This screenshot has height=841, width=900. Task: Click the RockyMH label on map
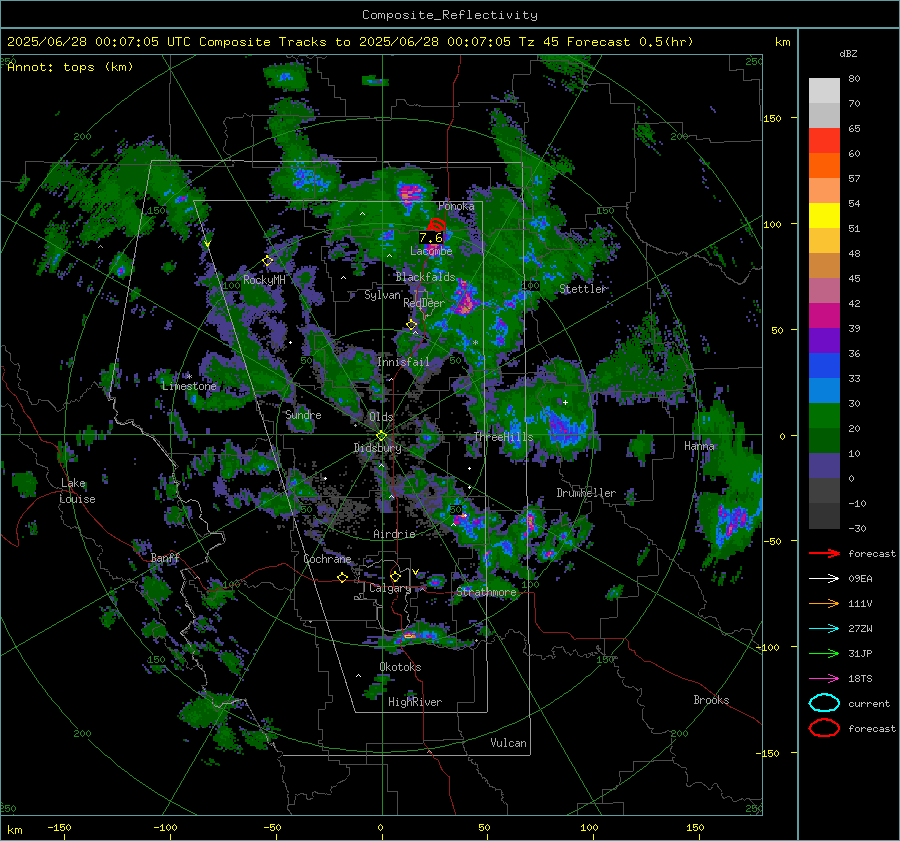tap(264, 280)
